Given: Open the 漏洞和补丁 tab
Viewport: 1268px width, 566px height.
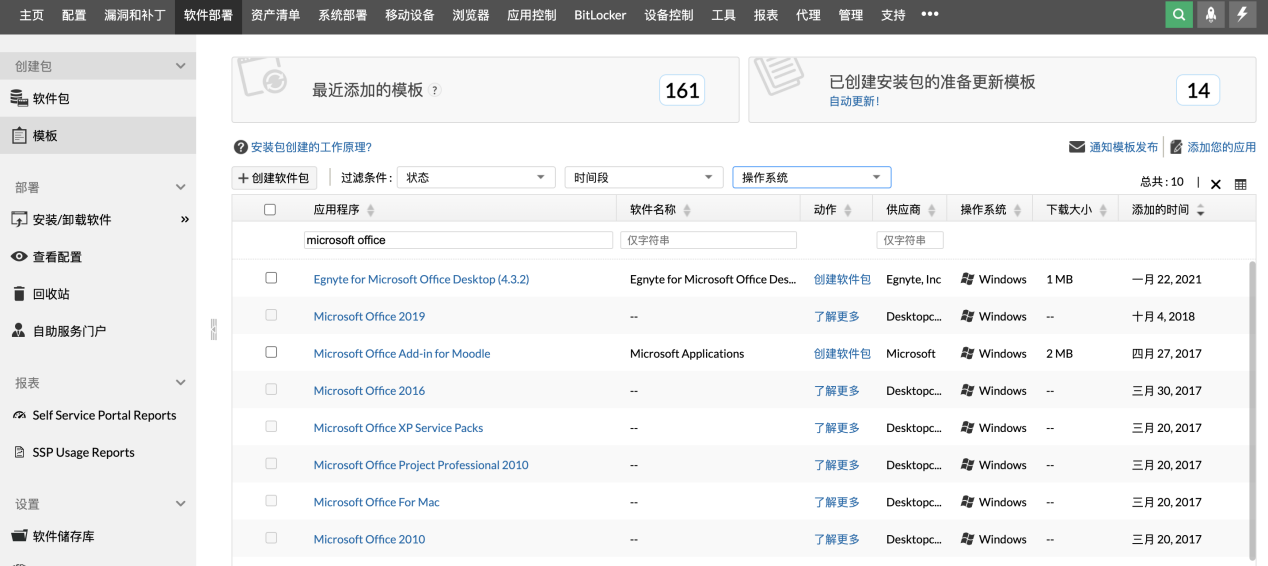Looking at the screenshot, I should (134, 15).
